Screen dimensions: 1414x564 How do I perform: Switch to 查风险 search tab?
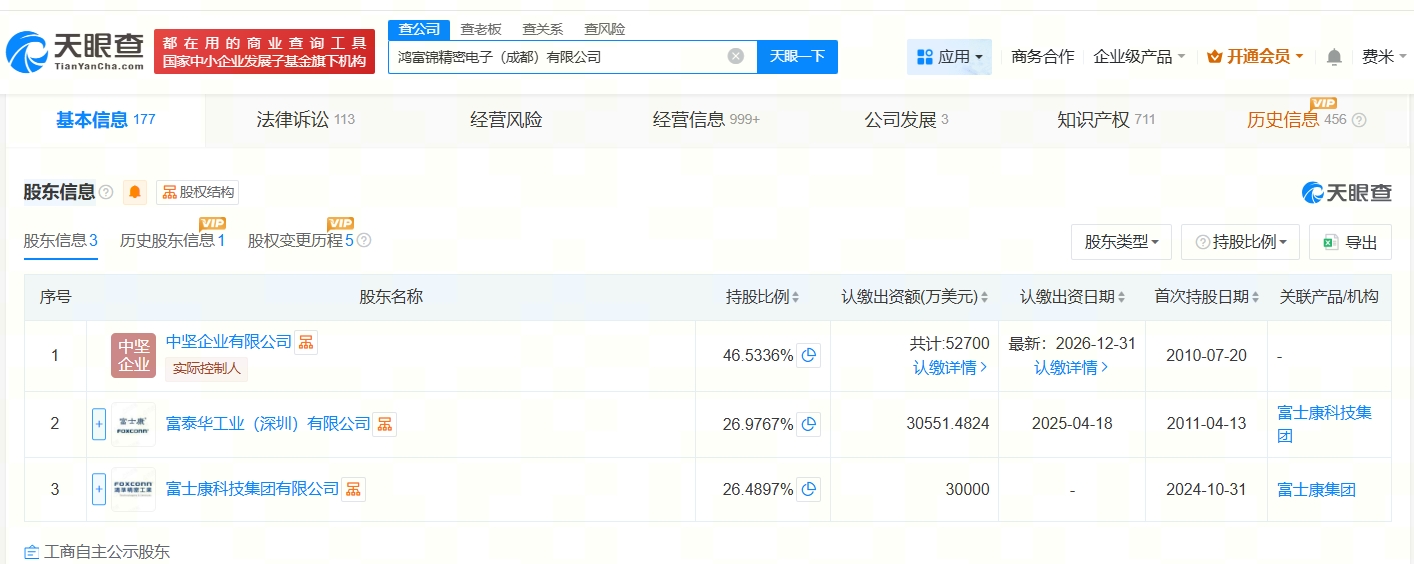605,29
